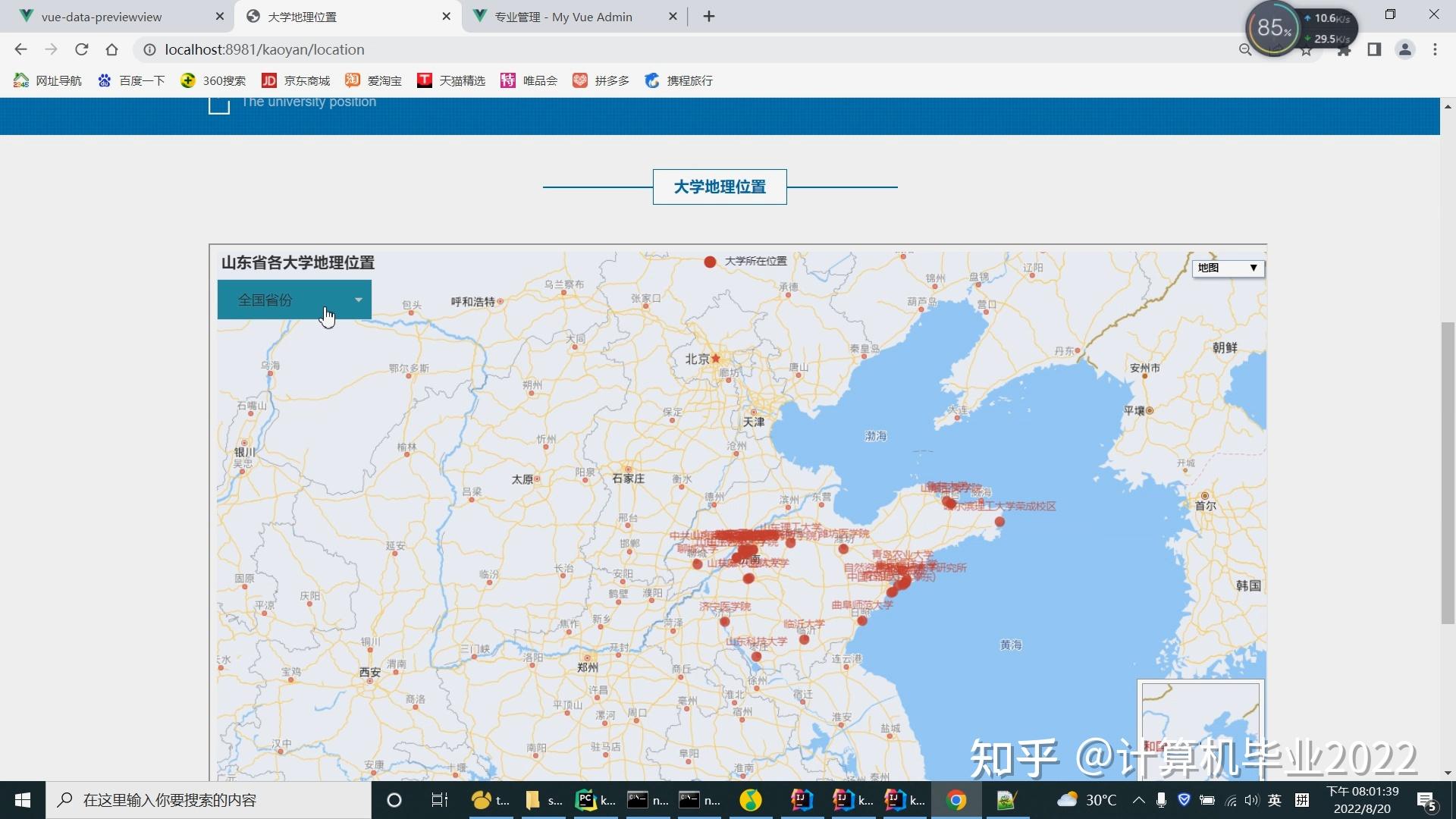Open the 360搜索 bookmark
The width and height of the screenshot is (1456, 819).
coord(213,80)
